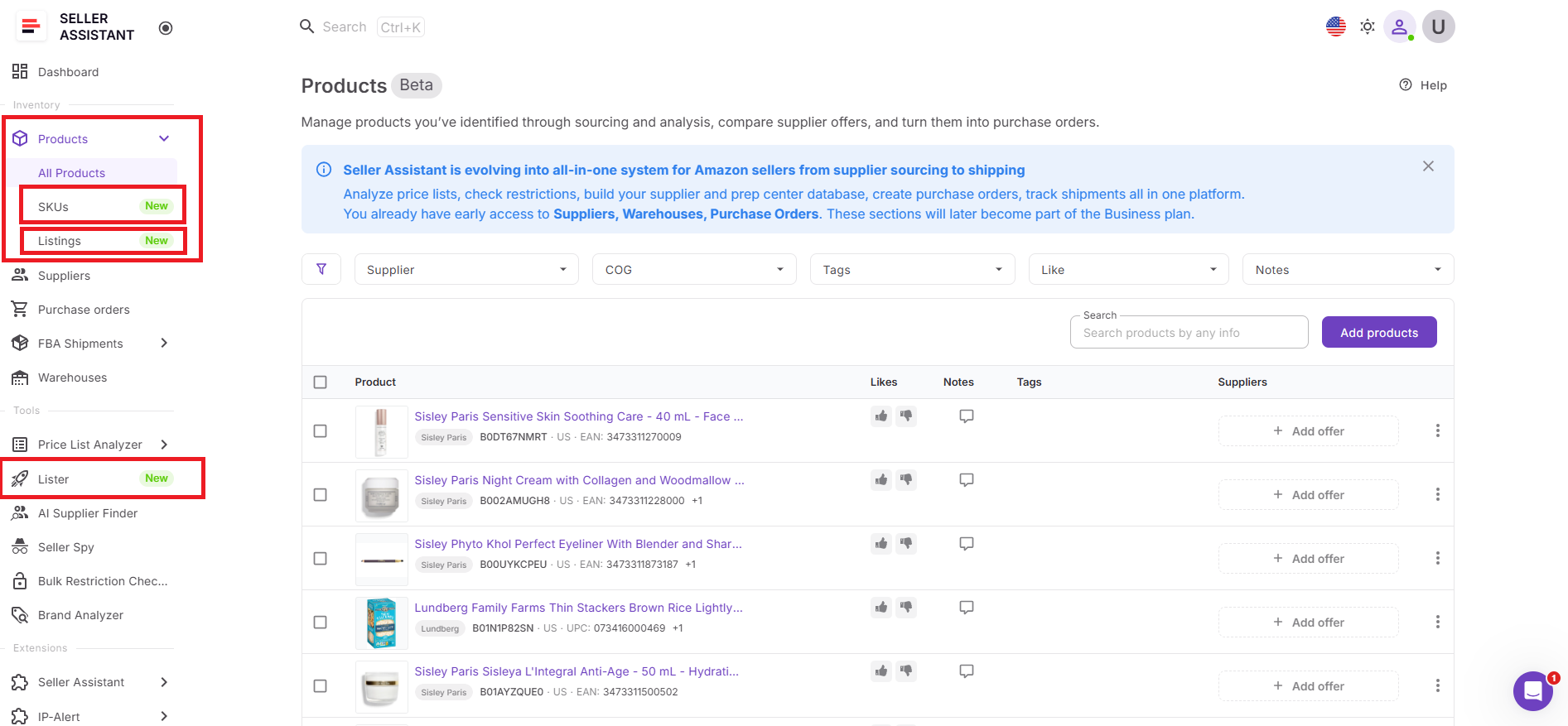Thumbs down the Lundberg Thin Stackers product
The height and width of the screenshot is (726, 1568).
click(x=906, y=608)
